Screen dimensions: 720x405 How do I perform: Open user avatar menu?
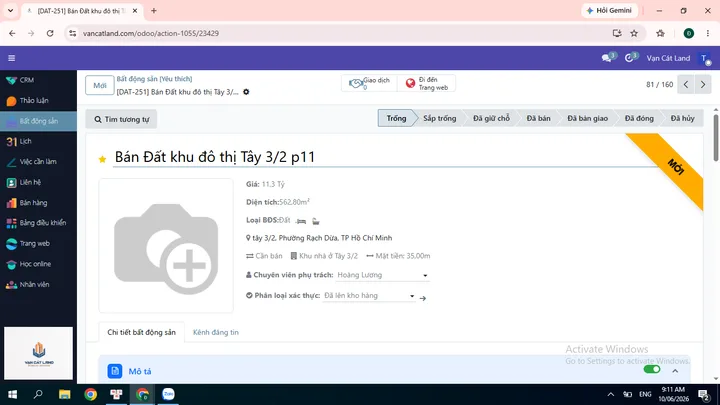pos(704,58)
